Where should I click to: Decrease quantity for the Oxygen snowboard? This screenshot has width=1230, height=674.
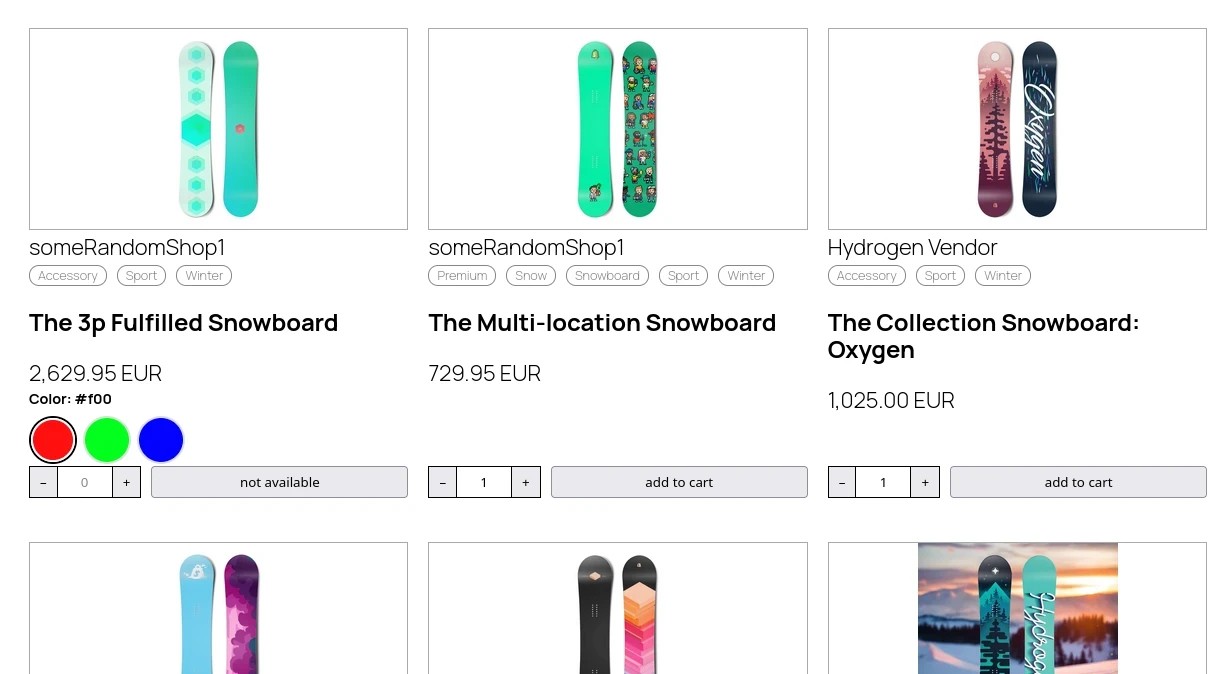(841, 482)
